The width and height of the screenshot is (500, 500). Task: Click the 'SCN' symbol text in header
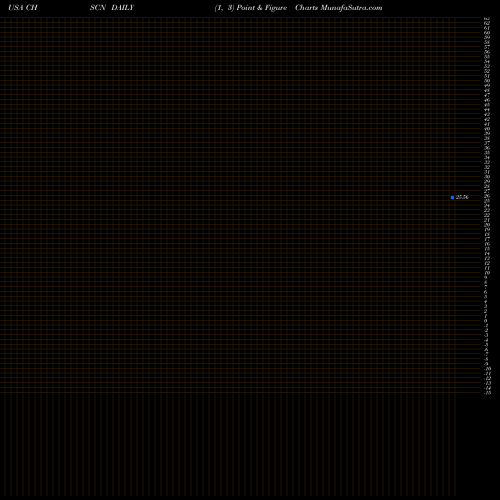[98, 8]
